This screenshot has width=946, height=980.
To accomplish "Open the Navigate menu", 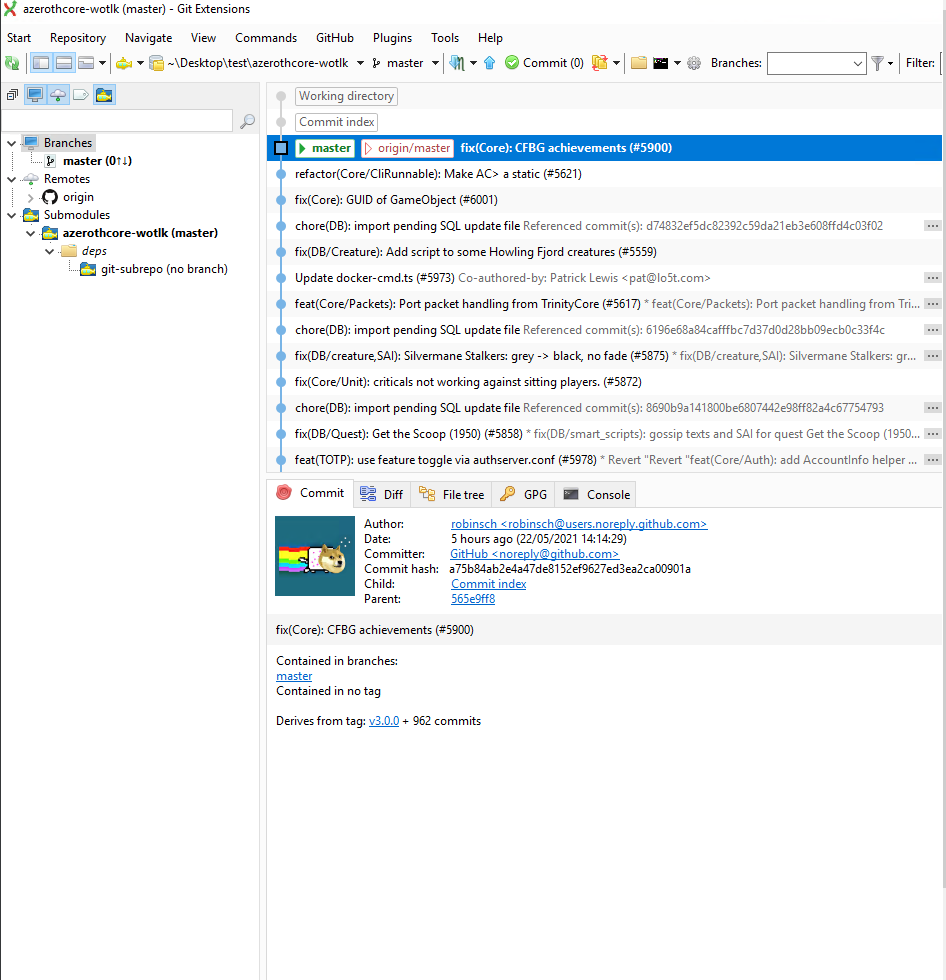I will [149, 38].
